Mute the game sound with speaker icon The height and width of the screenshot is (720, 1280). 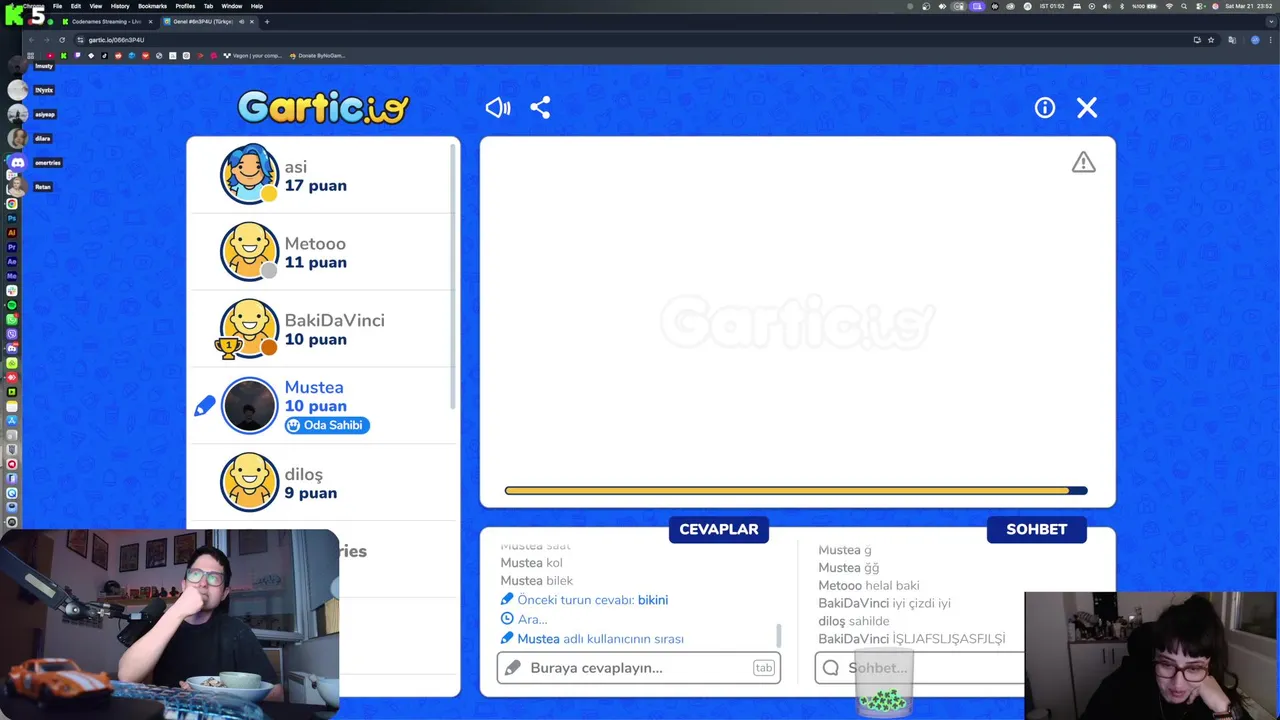498,107
